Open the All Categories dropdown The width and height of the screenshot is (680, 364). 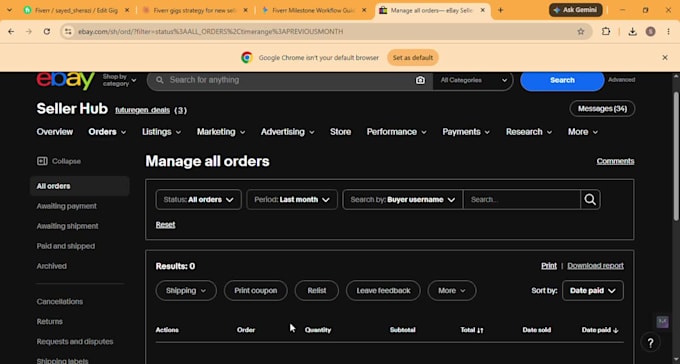(x=473, y=80)
